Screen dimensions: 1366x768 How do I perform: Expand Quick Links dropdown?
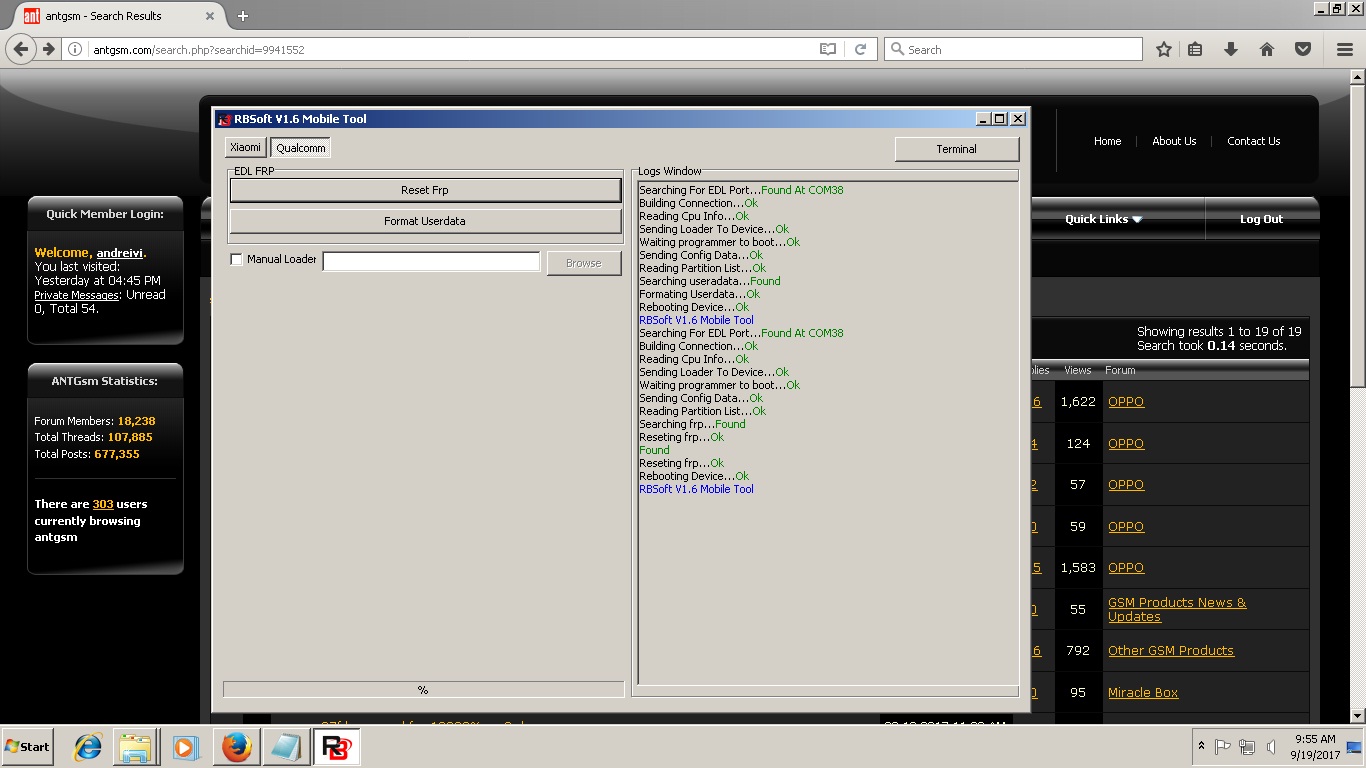coord(1103,219)
